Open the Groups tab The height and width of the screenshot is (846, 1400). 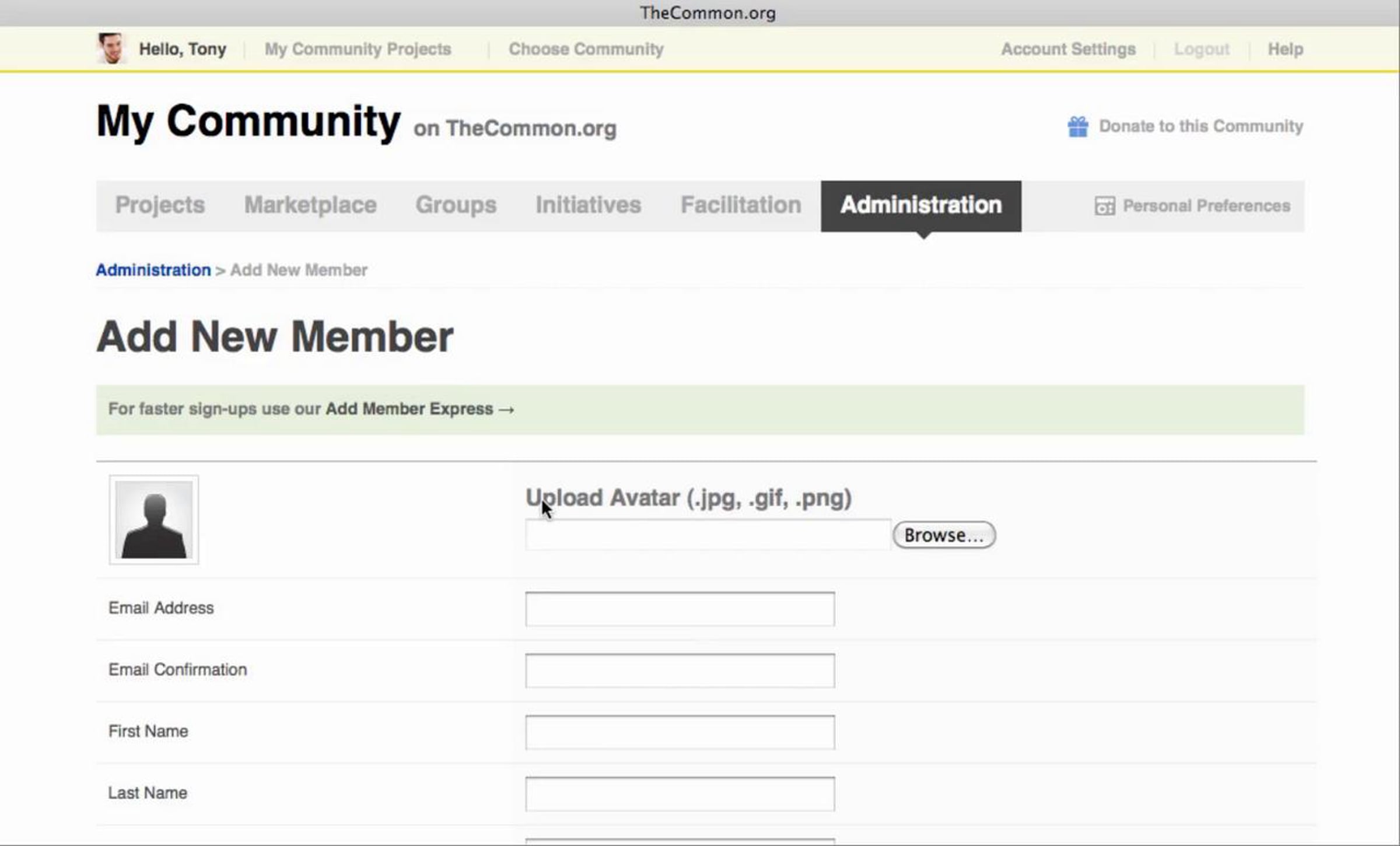456,205
